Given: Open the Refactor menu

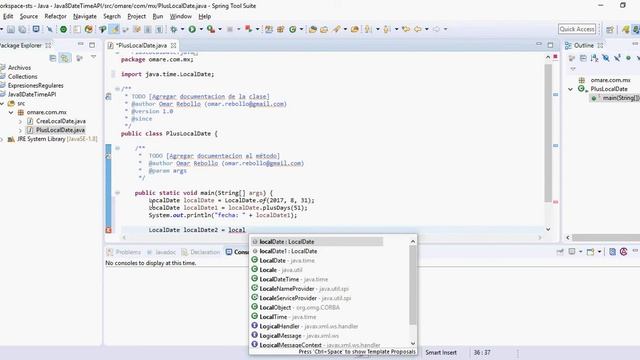Looking at the screenshot, I should point(55,16).
